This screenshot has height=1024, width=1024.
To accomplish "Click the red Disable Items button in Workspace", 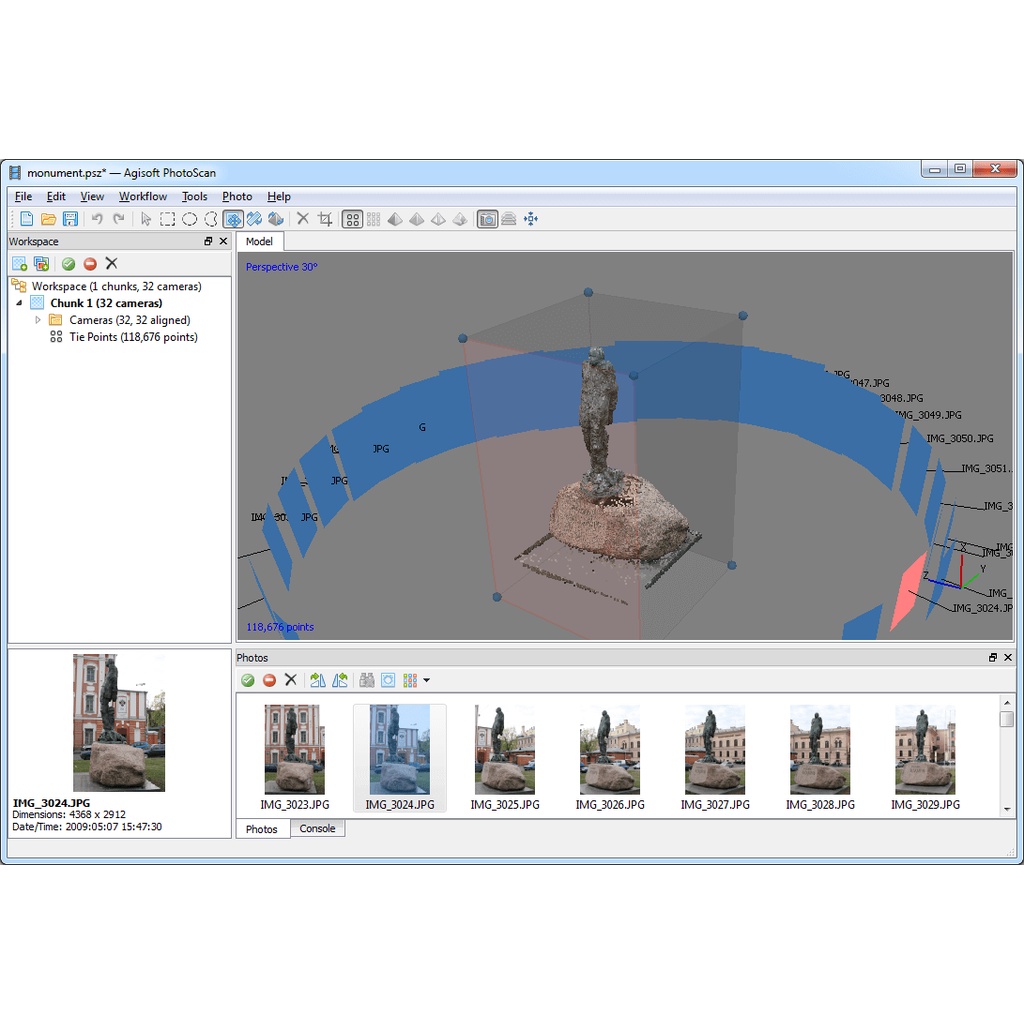I will 90,264.
